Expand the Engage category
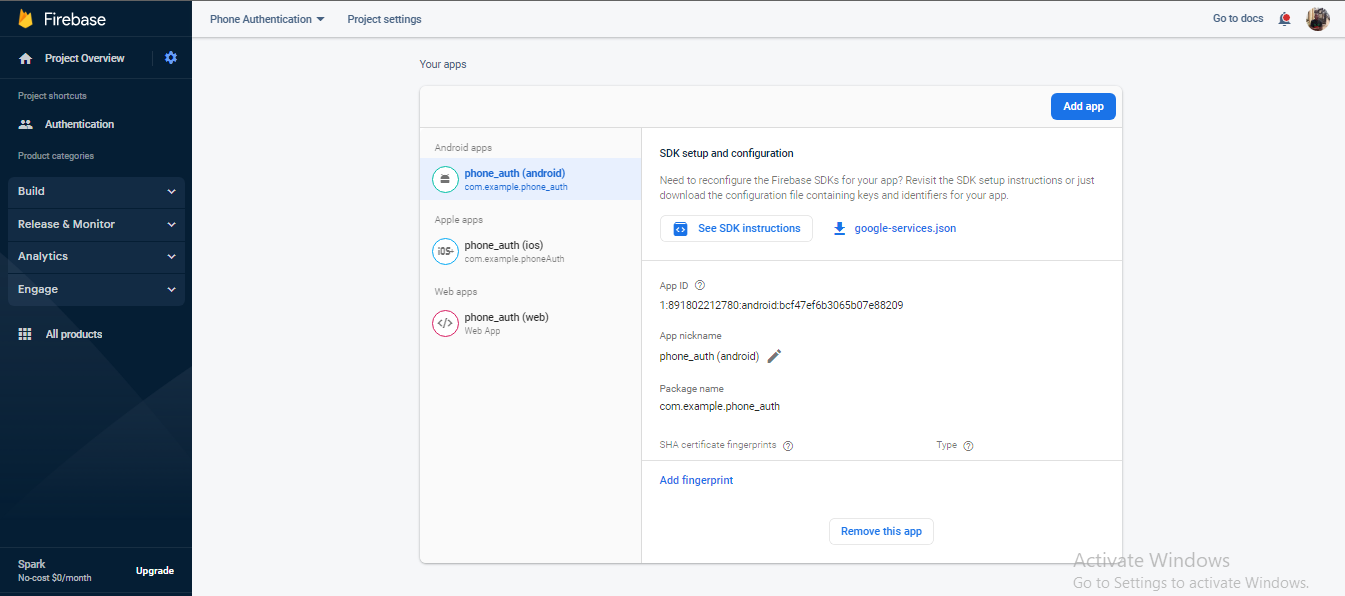 [96, 289]
